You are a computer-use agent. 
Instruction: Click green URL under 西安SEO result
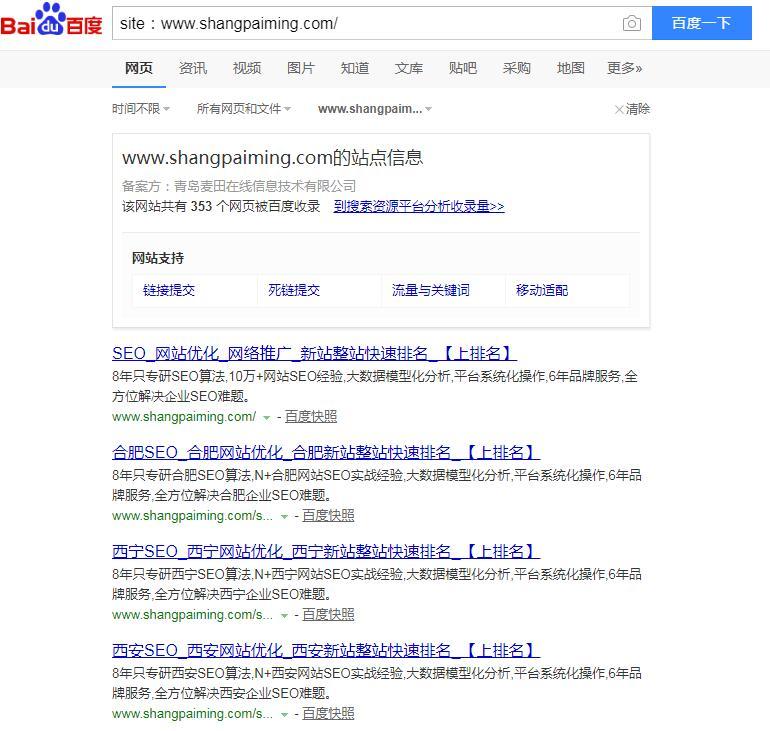pyautogui.click(x=192, y=714)
